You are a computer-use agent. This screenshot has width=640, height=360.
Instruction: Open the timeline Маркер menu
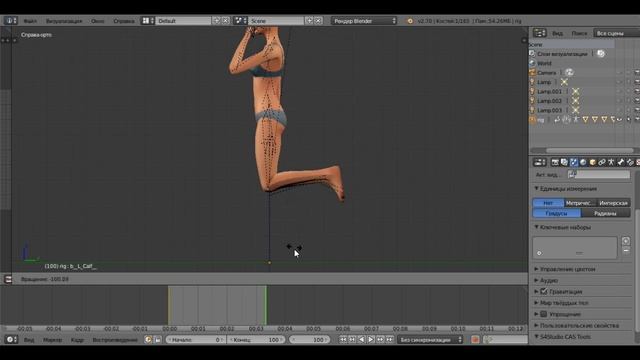tap(52, 340)
